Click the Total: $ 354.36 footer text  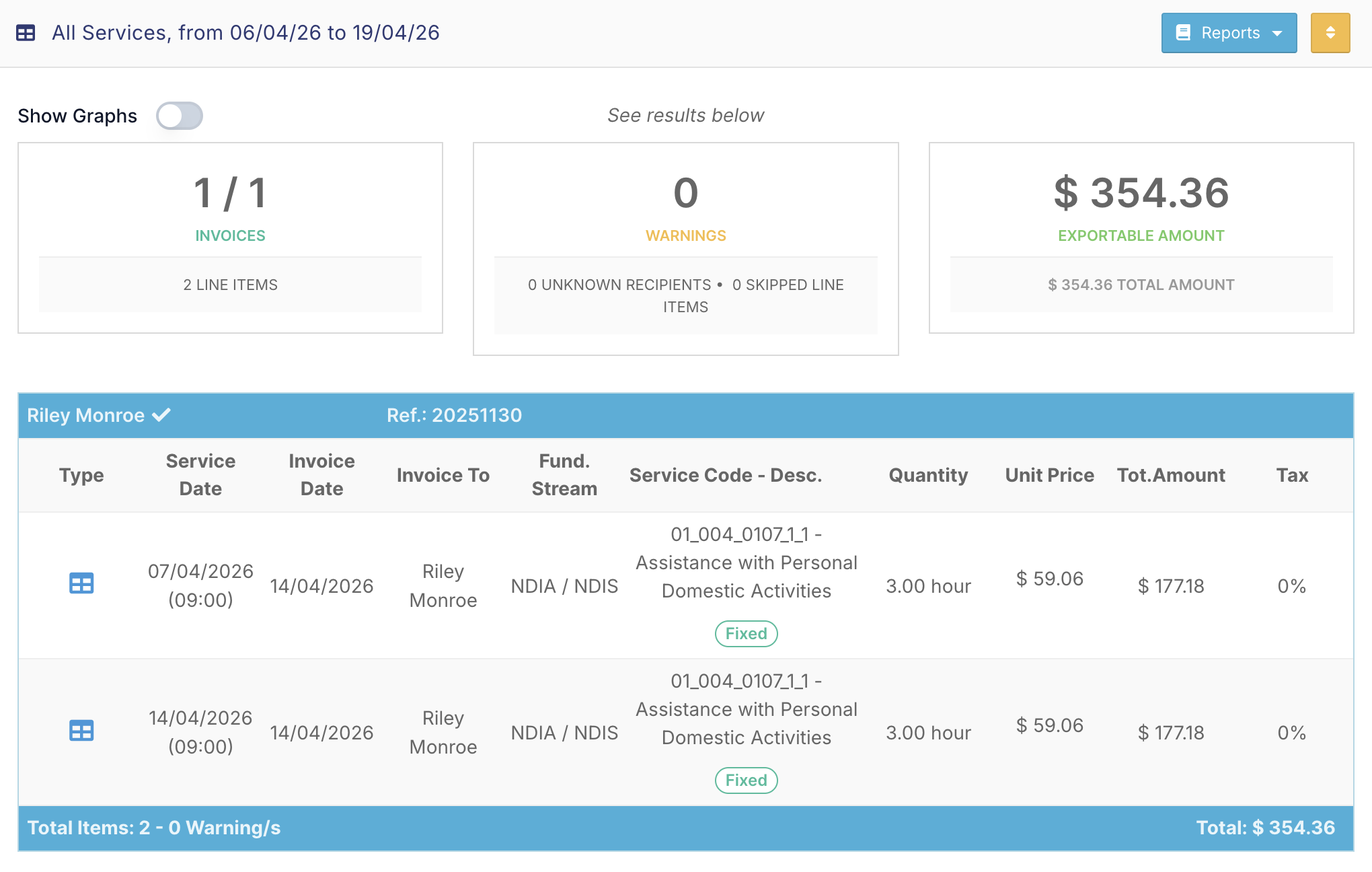tap(1265, 828)
